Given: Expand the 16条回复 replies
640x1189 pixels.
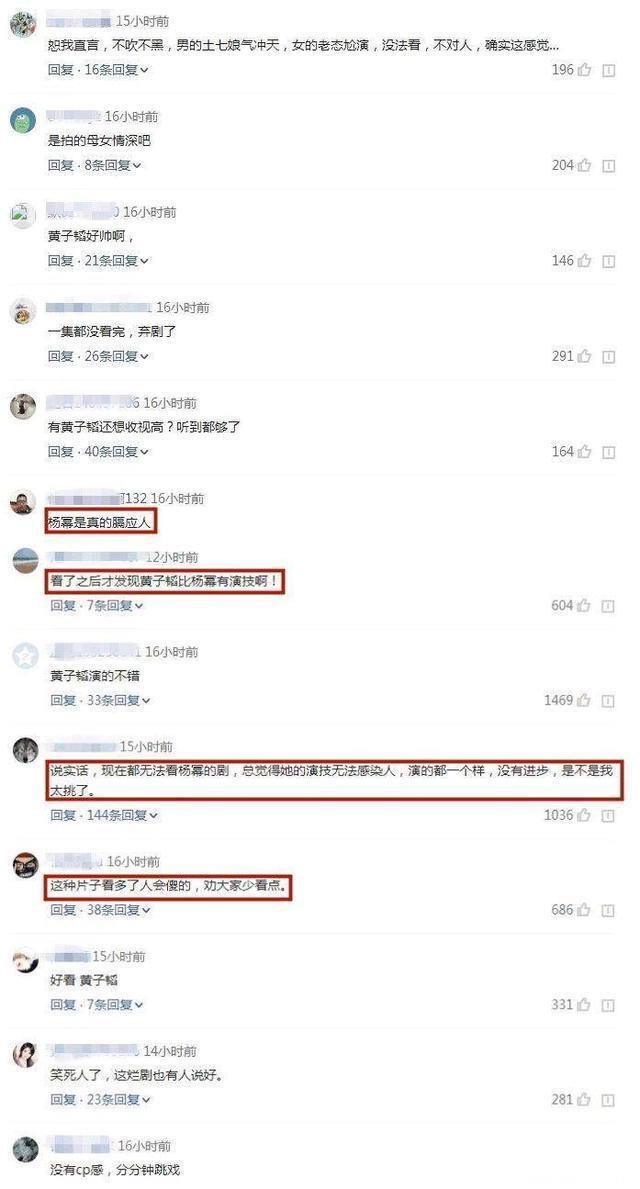Looking at the screenshot, I should (x=117, y=71).
